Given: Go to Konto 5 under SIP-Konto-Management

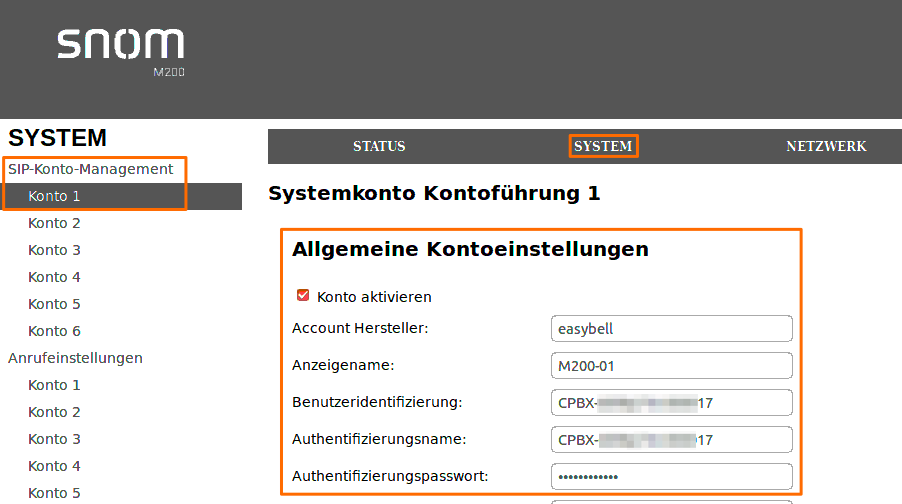Looking at the screenshot, I should tap(55, 304).
